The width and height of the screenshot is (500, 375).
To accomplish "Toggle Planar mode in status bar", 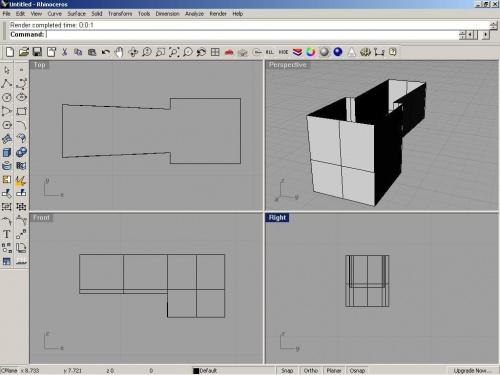I will click(x=334, y=371).
